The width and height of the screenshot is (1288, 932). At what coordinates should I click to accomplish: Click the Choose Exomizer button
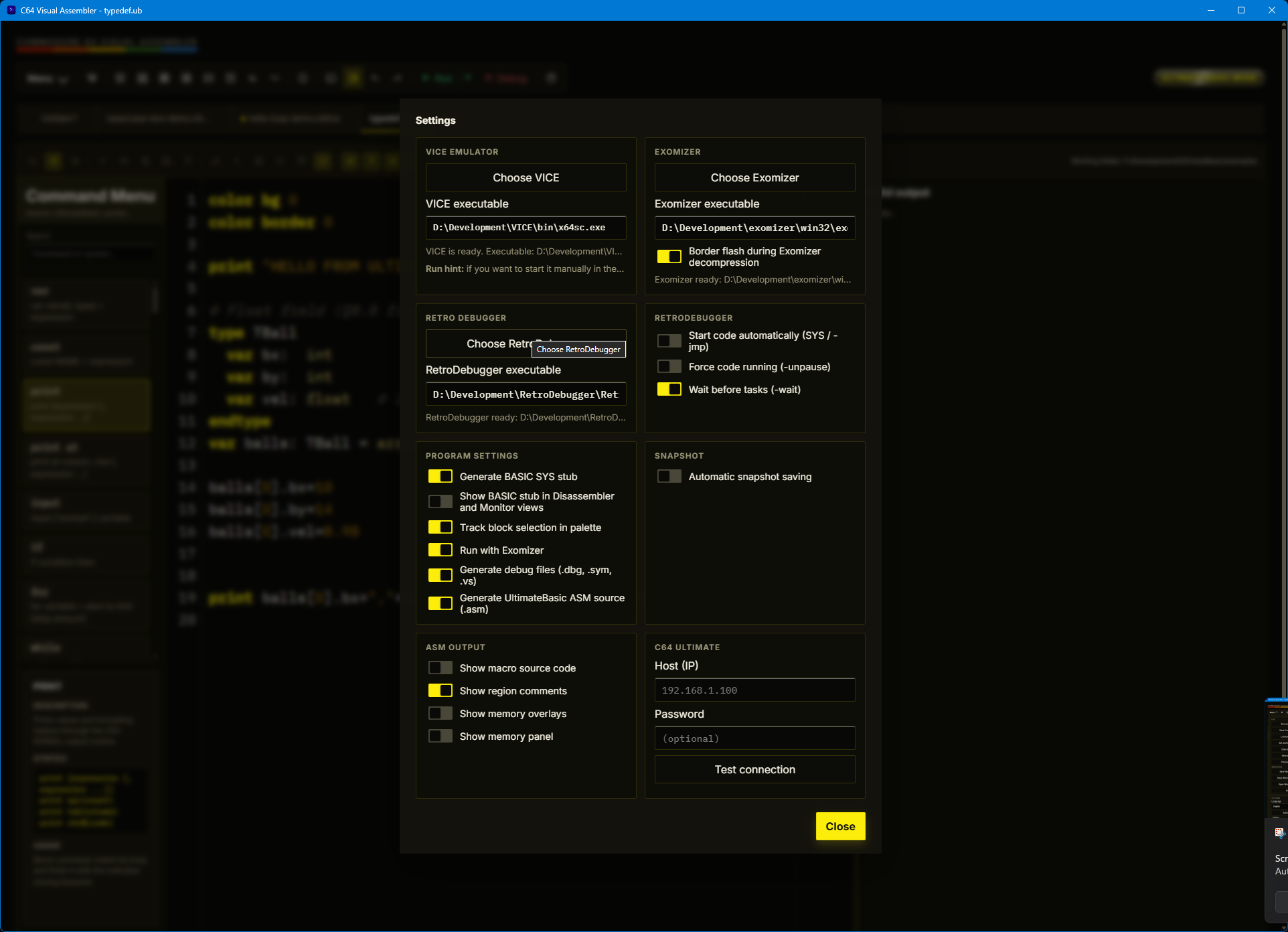pos(754,177)
